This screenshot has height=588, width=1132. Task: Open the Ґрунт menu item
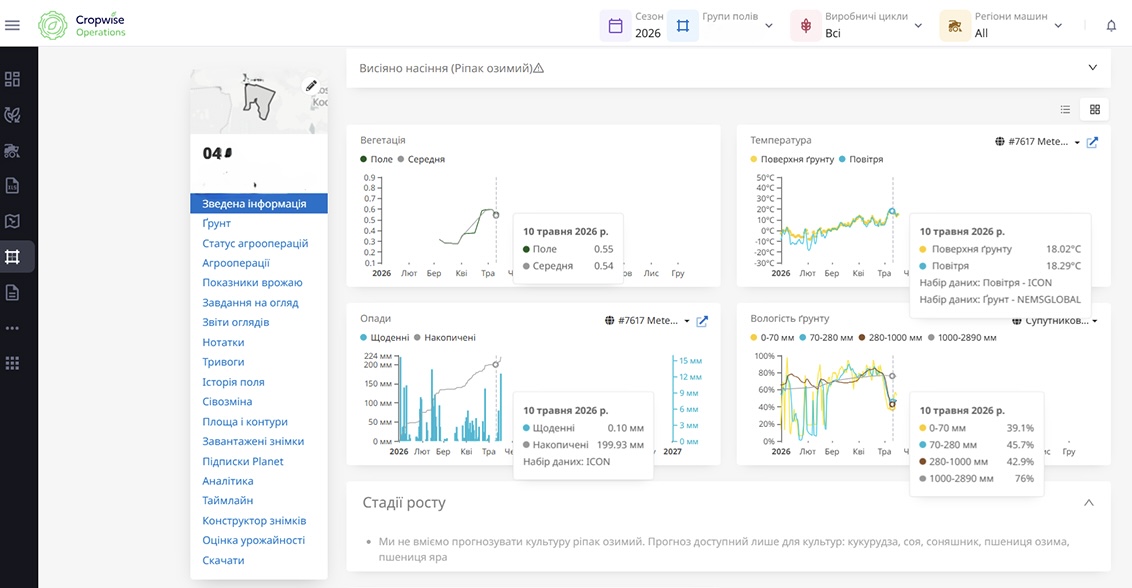(217, 223)
